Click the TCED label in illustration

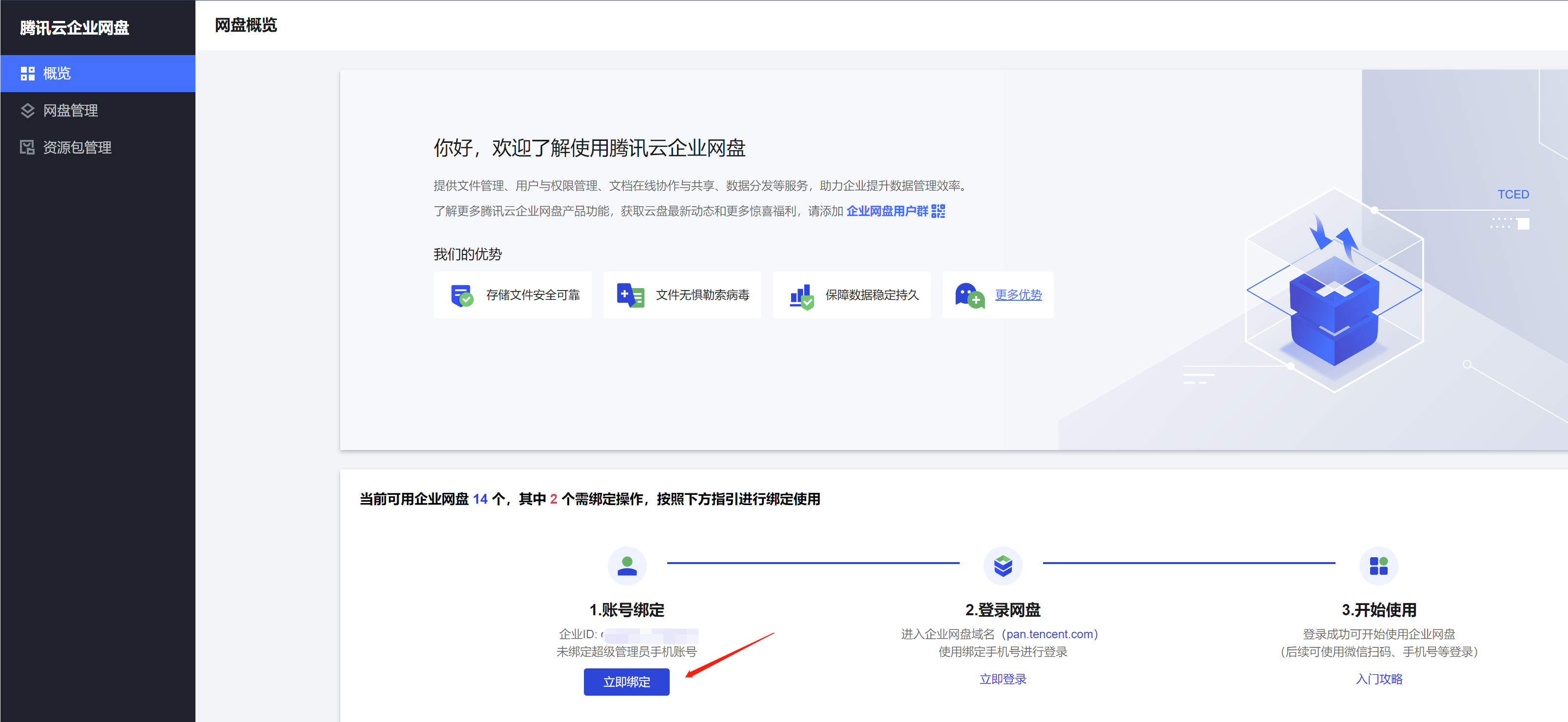(x=1512, y=194)
